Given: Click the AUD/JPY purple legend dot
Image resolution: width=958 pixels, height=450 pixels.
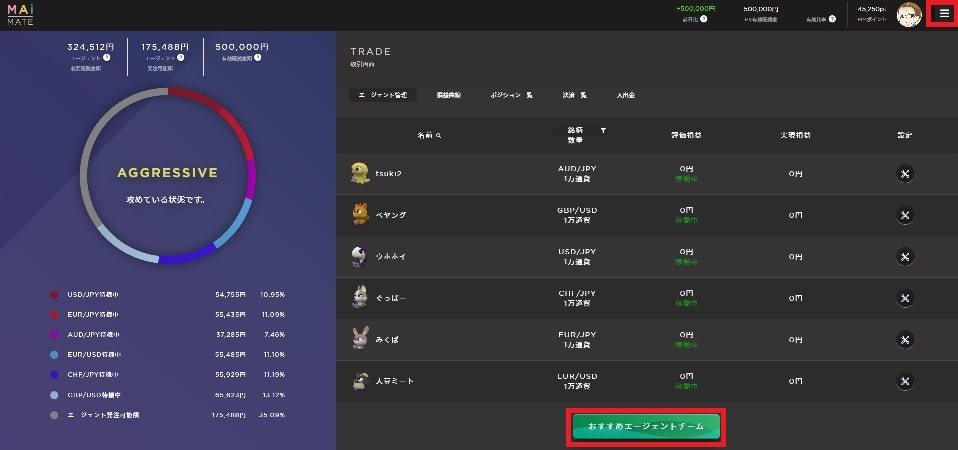Looking at the screenshot, I should point(54,335).
